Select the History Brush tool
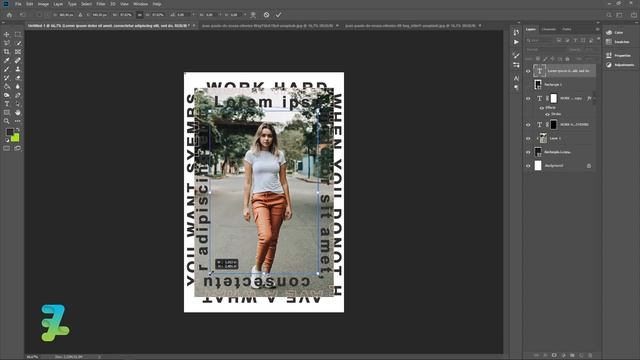 7,78
